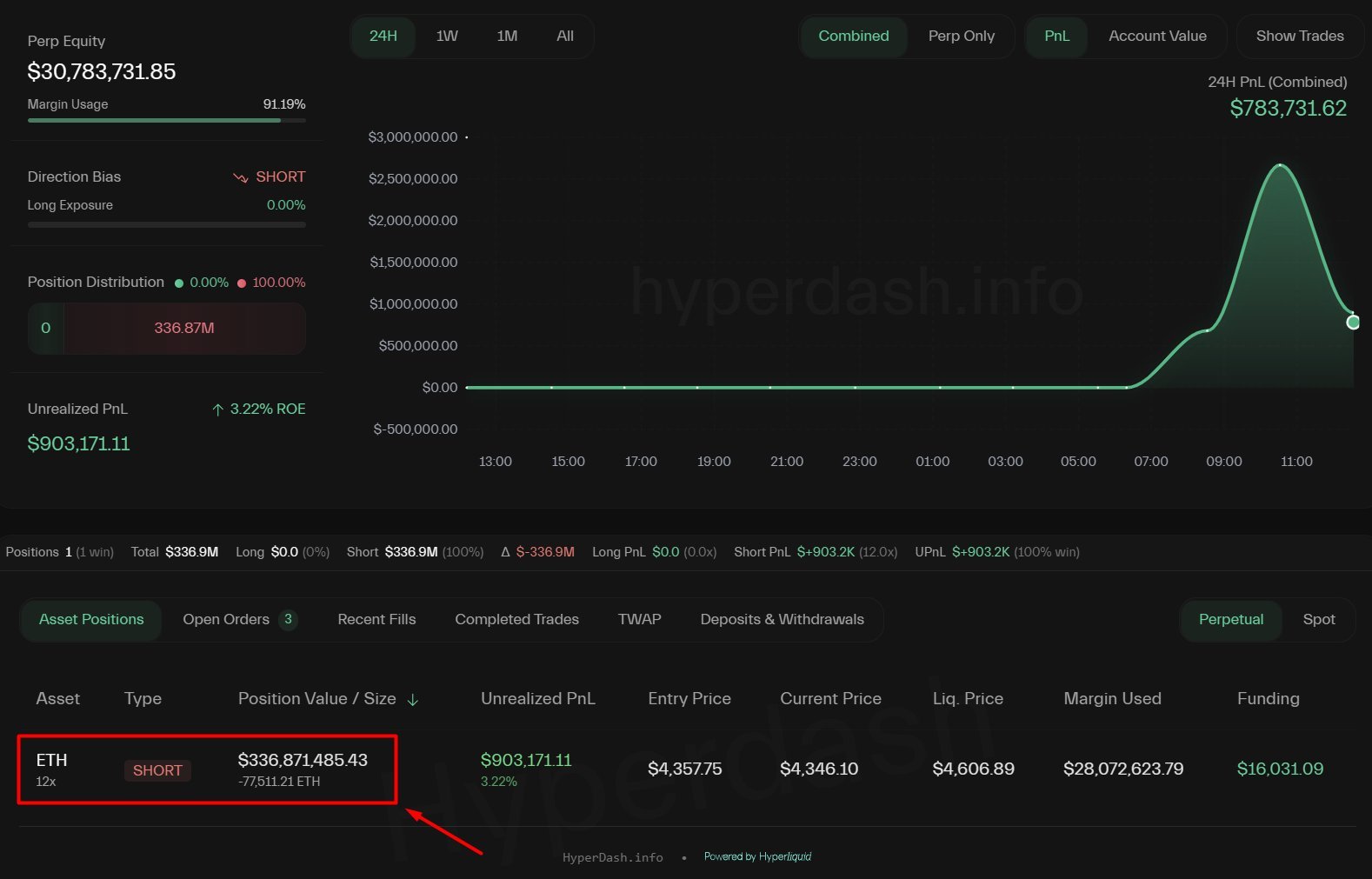Viewport: 1372px width, 879px height.
Task: Switch positions view to Spot
Action: [x=1318, y=620]
